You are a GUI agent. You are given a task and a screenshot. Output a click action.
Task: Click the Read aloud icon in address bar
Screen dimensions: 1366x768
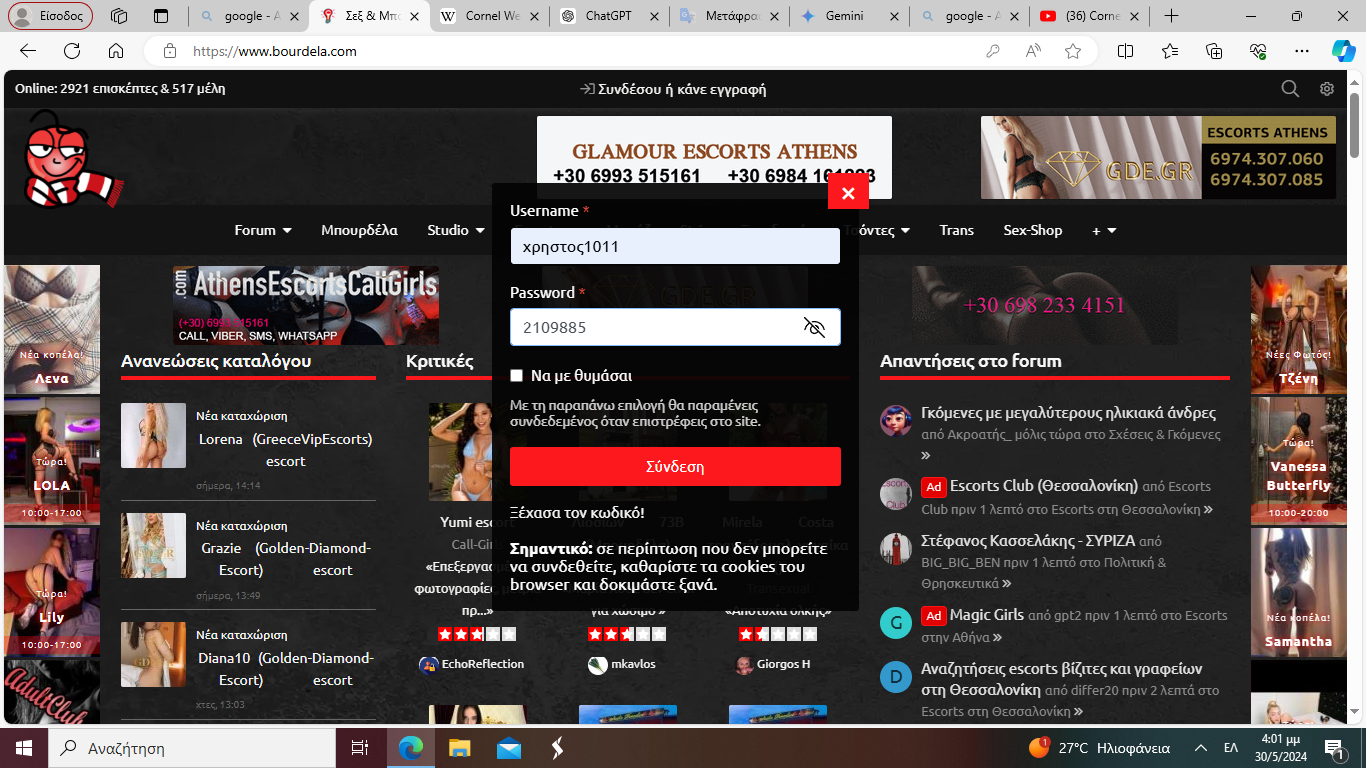[x=1033, y=51]
